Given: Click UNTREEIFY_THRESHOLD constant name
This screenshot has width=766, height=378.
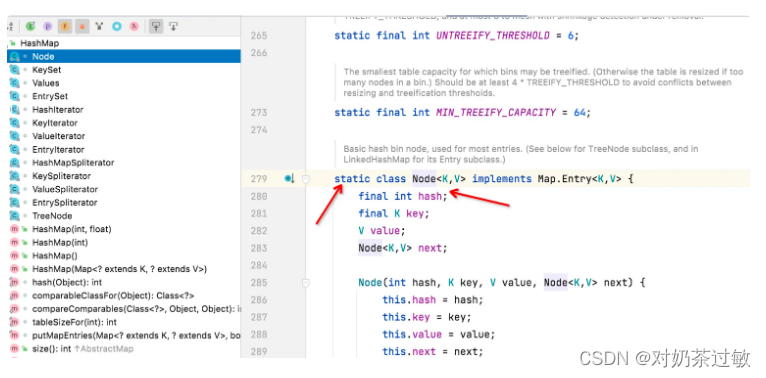Looking at the screenshot, I should coord(492,36).
